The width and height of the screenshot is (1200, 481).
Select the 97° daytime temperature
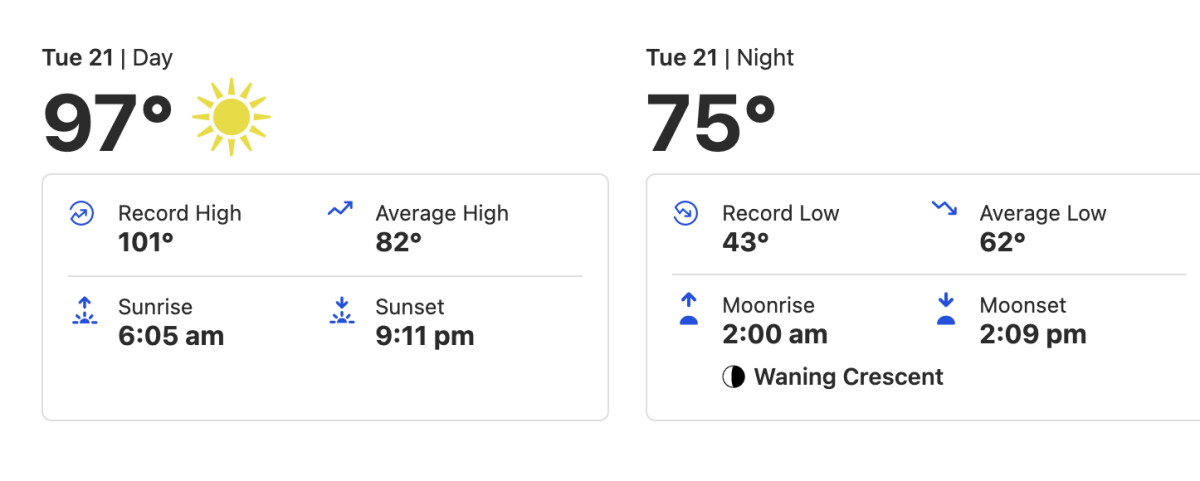coord(108,122)
